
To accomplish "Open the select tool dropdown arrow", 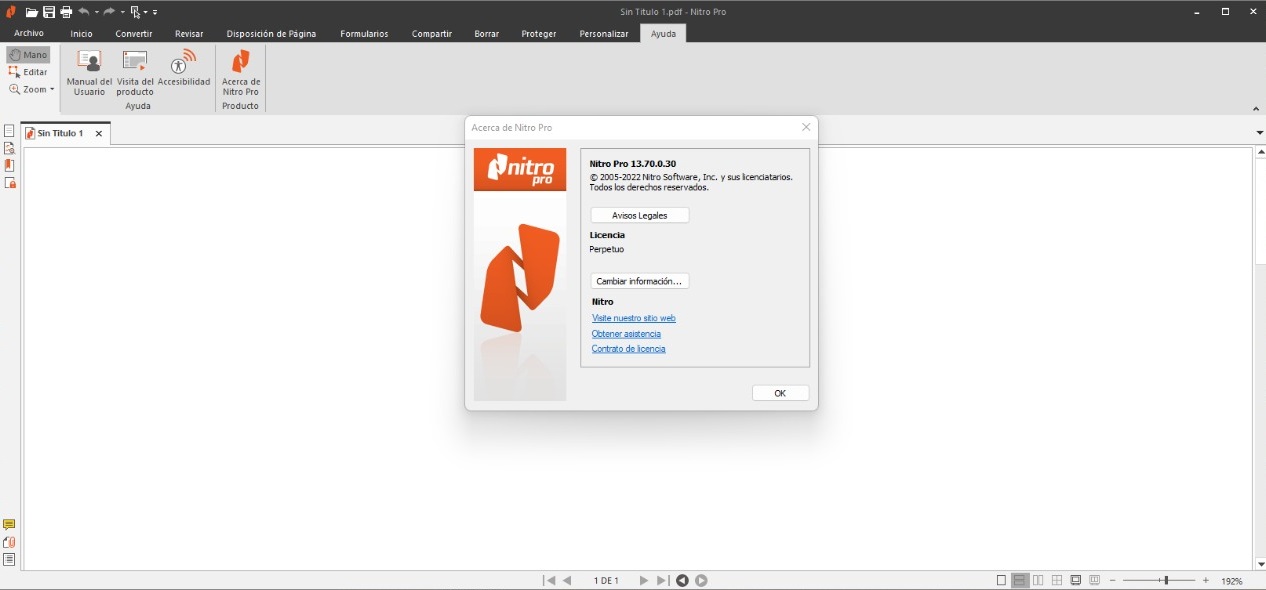I will (146, 13).
